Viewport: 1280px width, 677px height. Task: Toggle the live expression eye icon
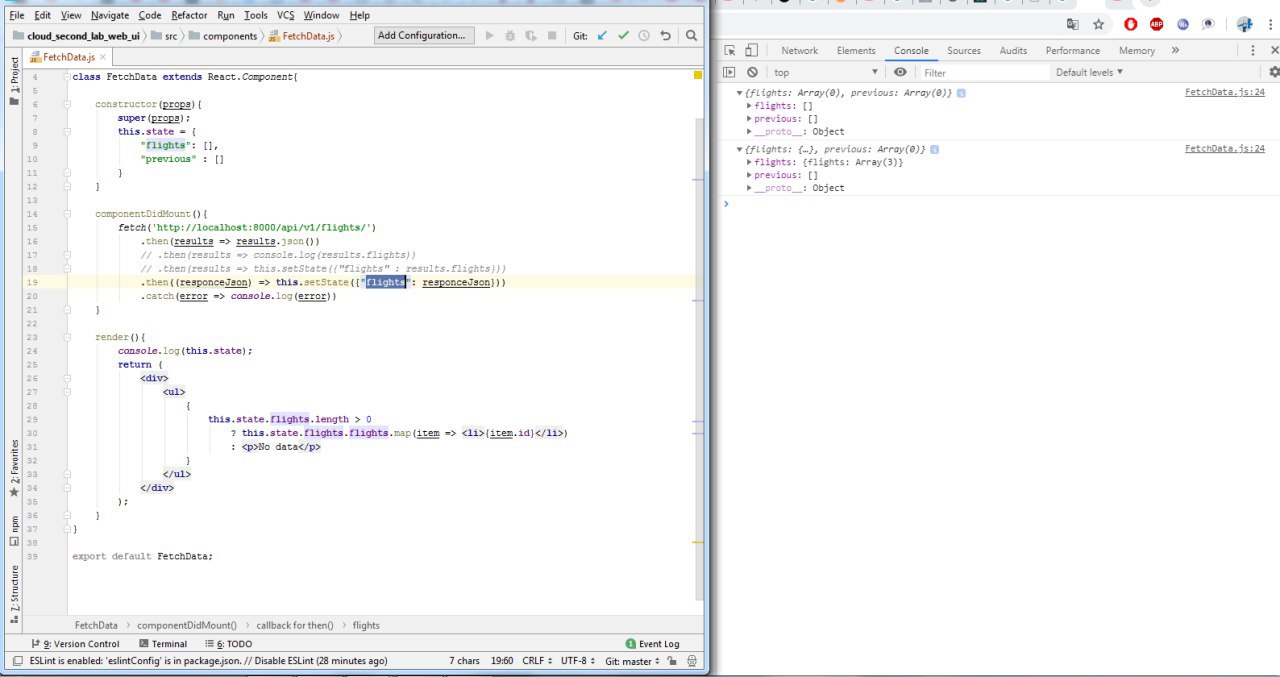pyautogui.click(x=901, y=72)
